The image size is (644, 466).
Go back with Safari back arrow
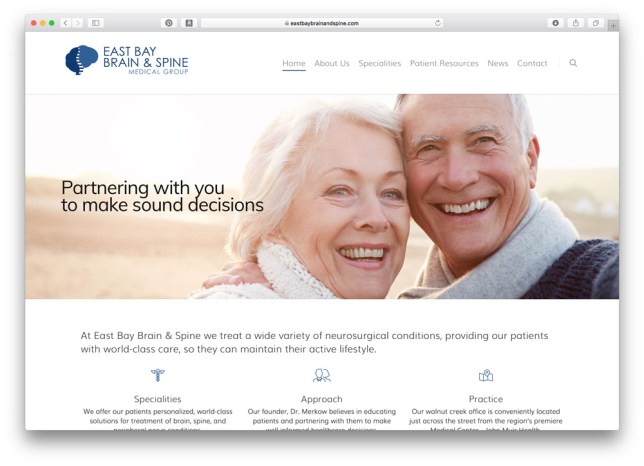(x=66, y=23)
